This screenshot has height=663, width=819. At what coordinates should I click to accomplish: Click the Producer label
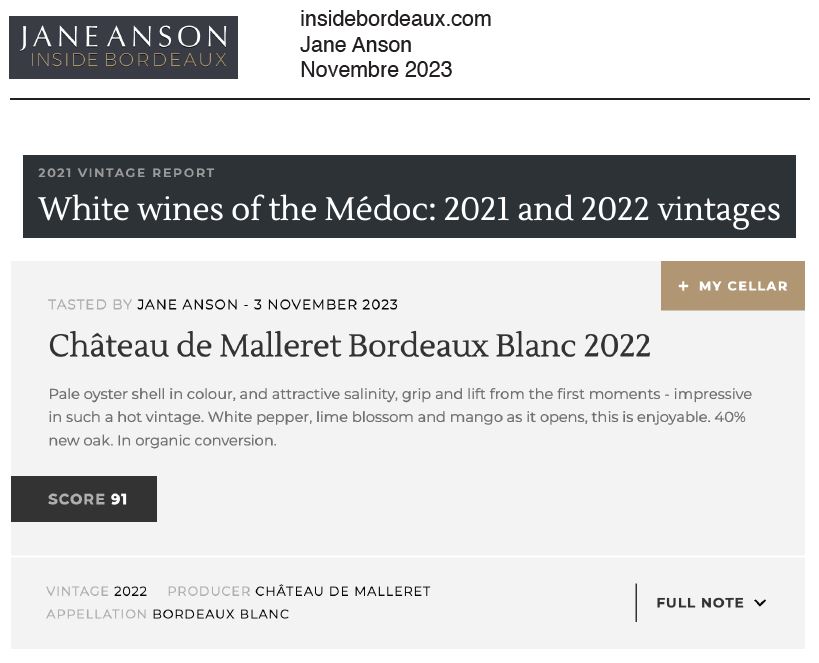pos(209,591)
